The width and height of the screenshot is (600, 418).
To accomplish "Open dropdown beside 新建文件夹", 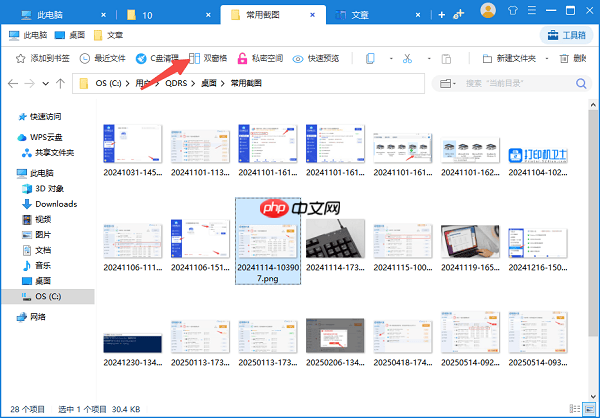I will point(547,59).
